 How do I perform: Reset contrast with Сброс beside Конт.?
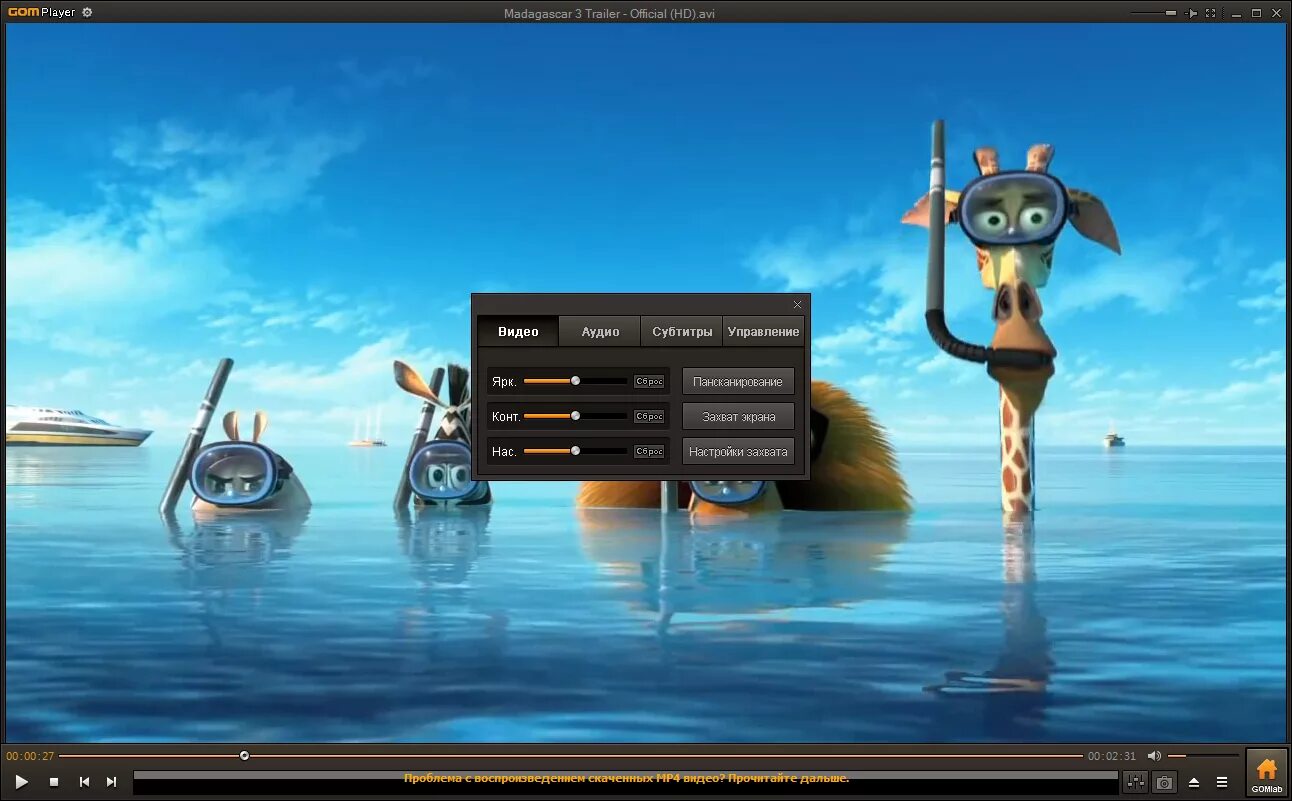[649, 416]
